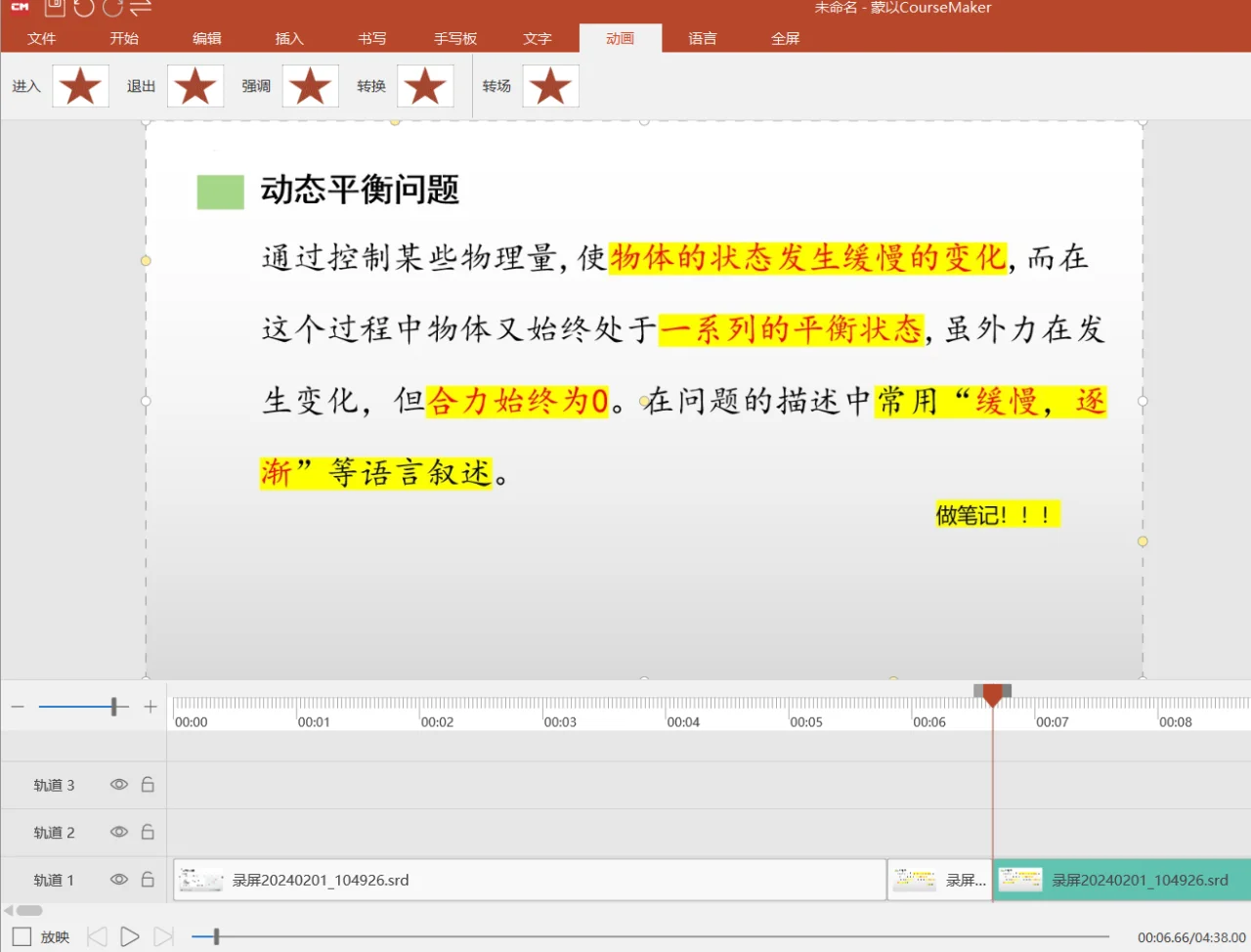Open the 文件 menu
Screen dimensions: 1251x952
(42, 39)
